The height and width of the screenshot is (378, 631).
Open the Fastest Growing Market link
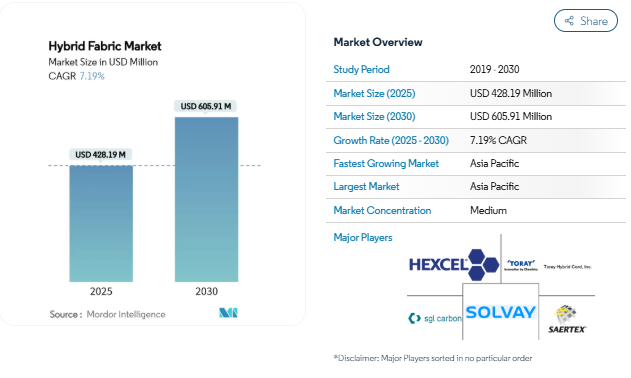[386, 163]
